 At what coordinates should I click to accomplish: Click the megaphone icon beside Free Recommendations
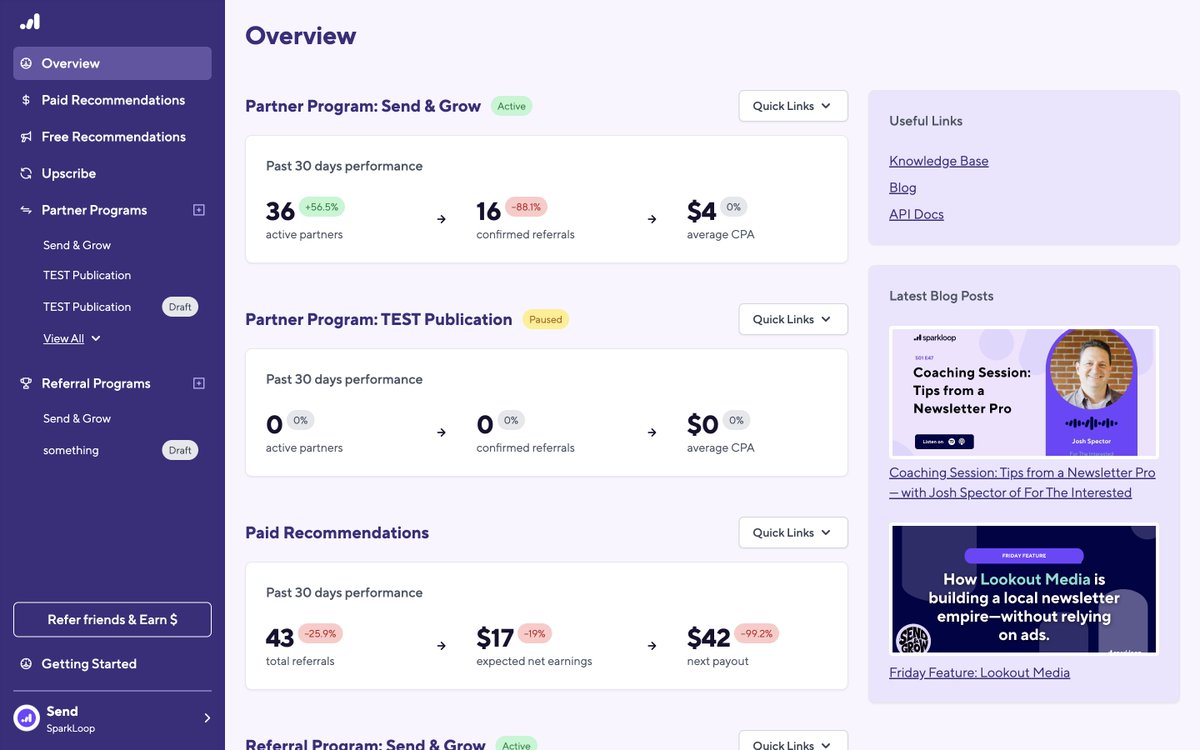26,137
